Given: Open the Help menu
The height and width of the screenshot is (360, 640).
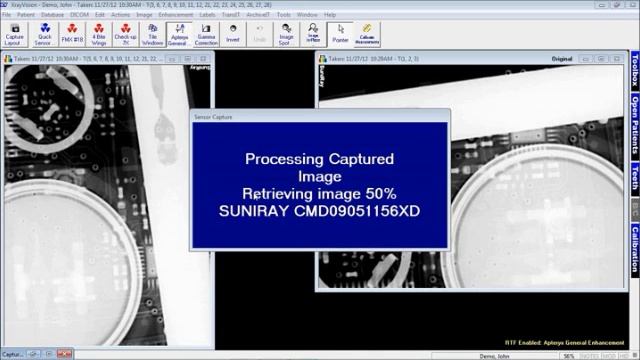Looking at the screenshot, I should point(330,15).
